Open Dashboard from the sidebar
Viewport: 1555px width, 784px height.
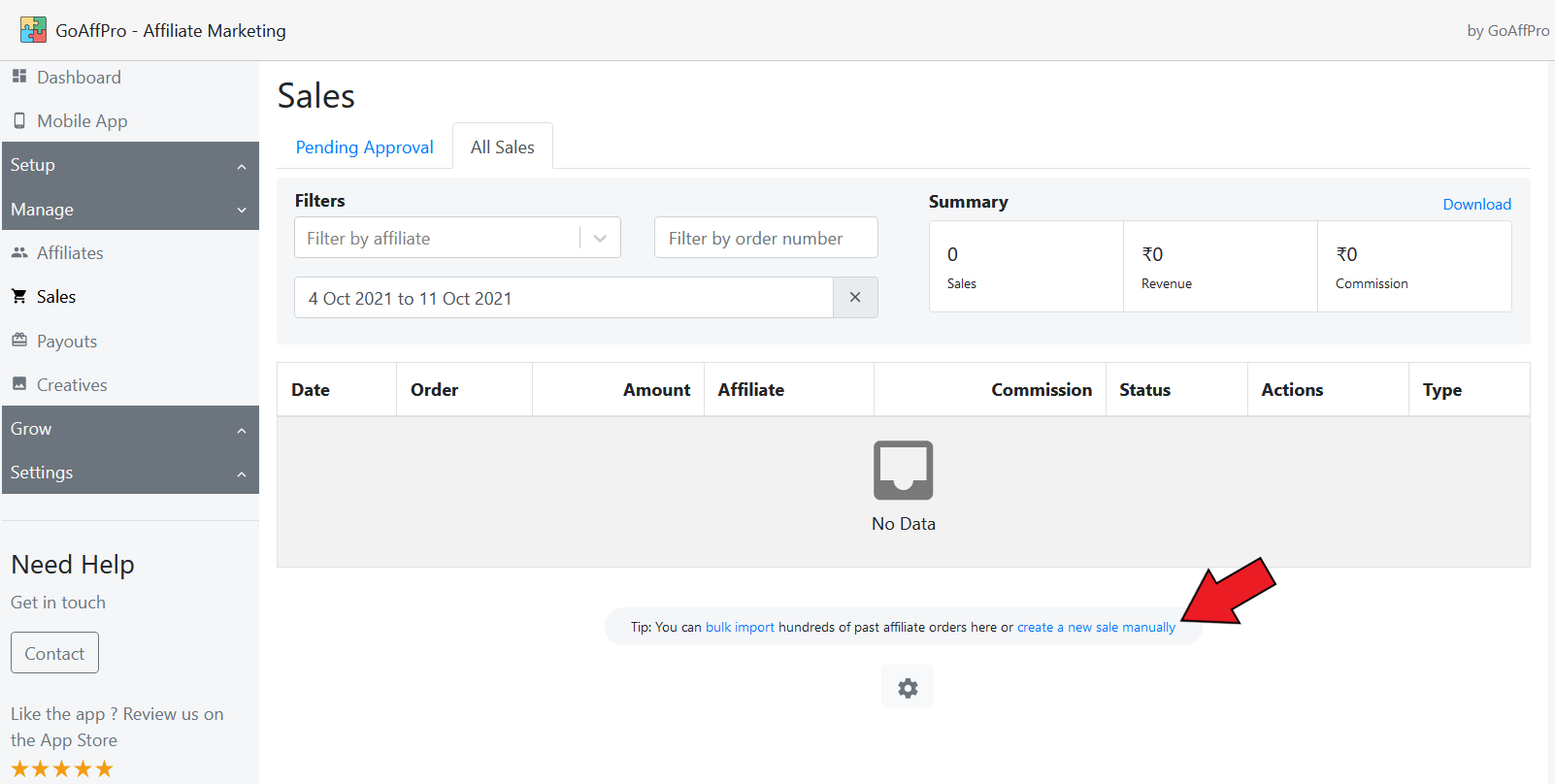pyautogui.click(x=78, y=78)
